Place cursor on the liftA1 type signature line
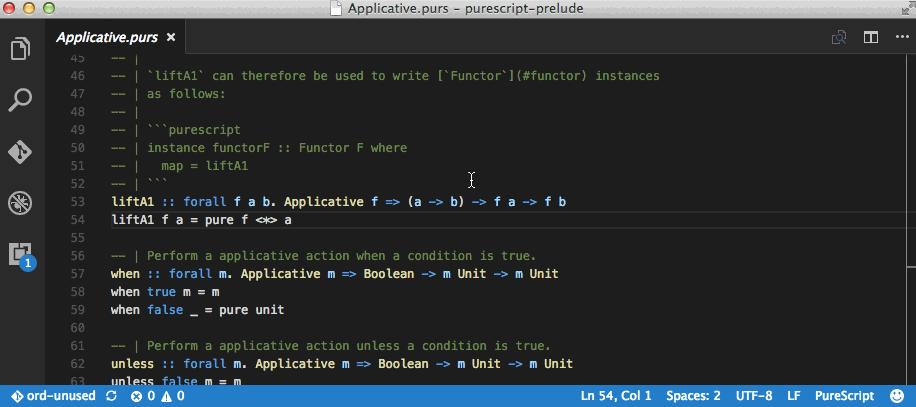Screen dimensions: 916x407 (x=340, y=202)
